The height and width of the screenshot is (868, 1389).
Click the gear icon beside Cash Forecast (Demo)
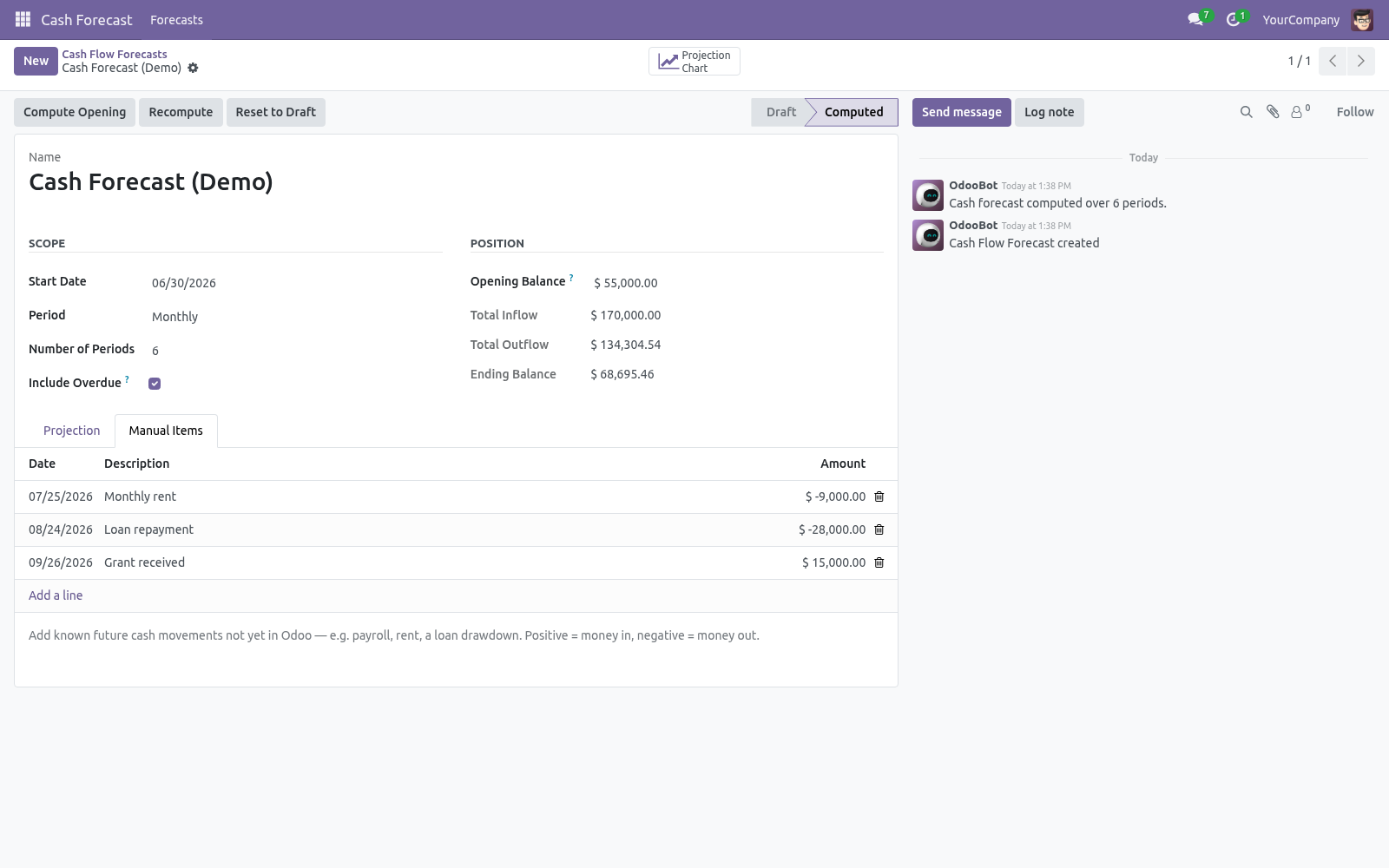(x=193, y=68)
